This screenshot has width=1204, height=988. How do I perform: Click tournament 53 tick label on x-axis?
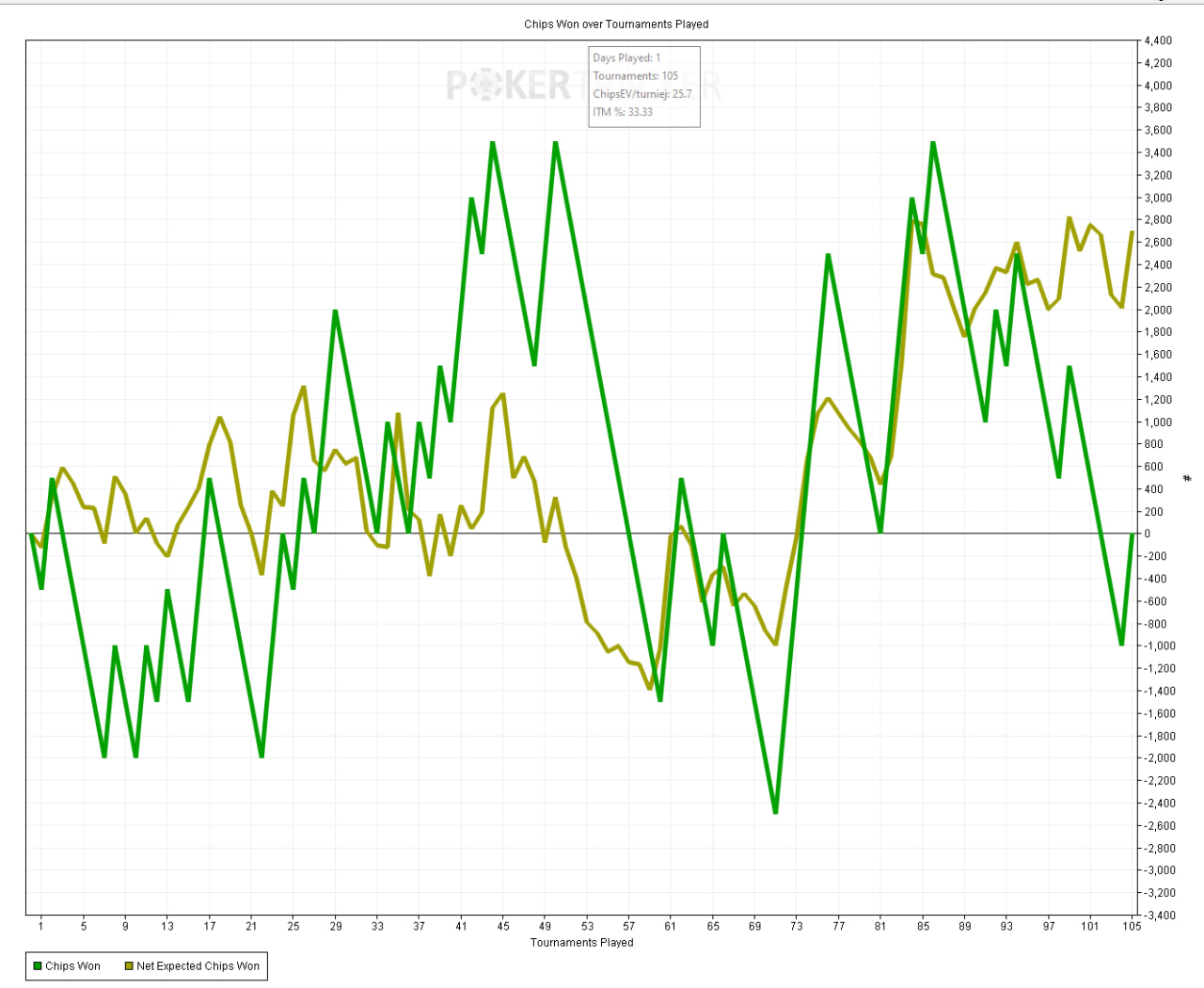[x=587, y=927]
